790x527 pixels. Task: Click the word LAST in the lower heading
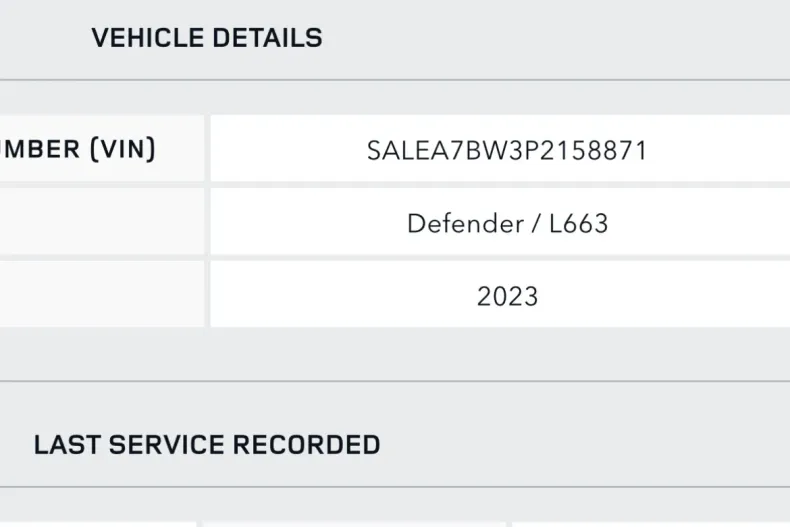(66, 445)
